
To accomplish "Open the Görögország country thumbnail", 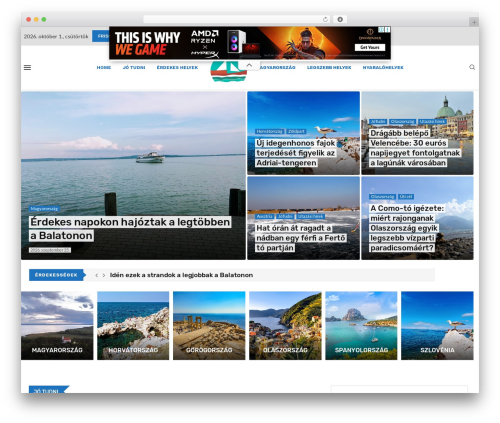I will pyautogui.click(x=209, y=326).
